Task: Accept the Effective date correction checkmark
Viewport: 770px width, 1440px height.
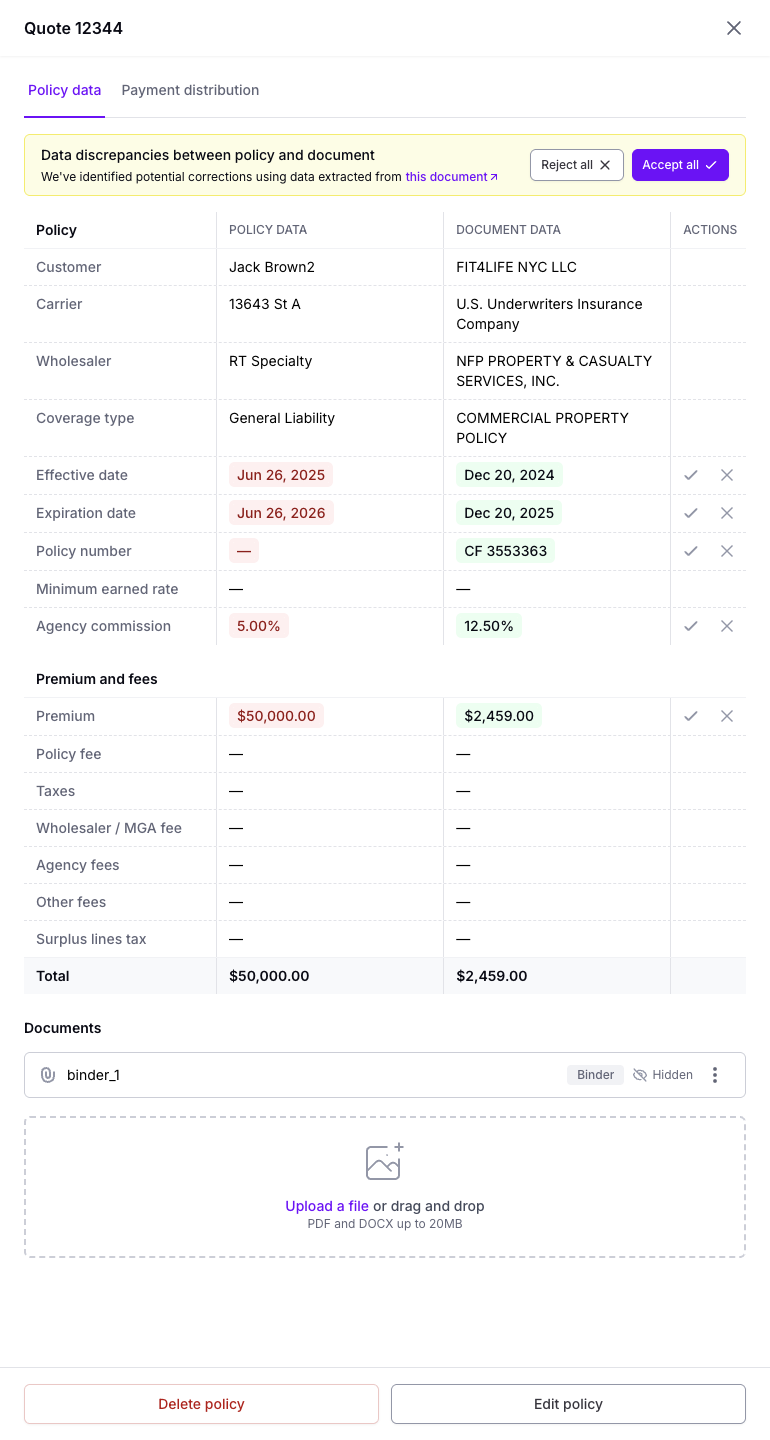Action: click(x=691, y=475)
